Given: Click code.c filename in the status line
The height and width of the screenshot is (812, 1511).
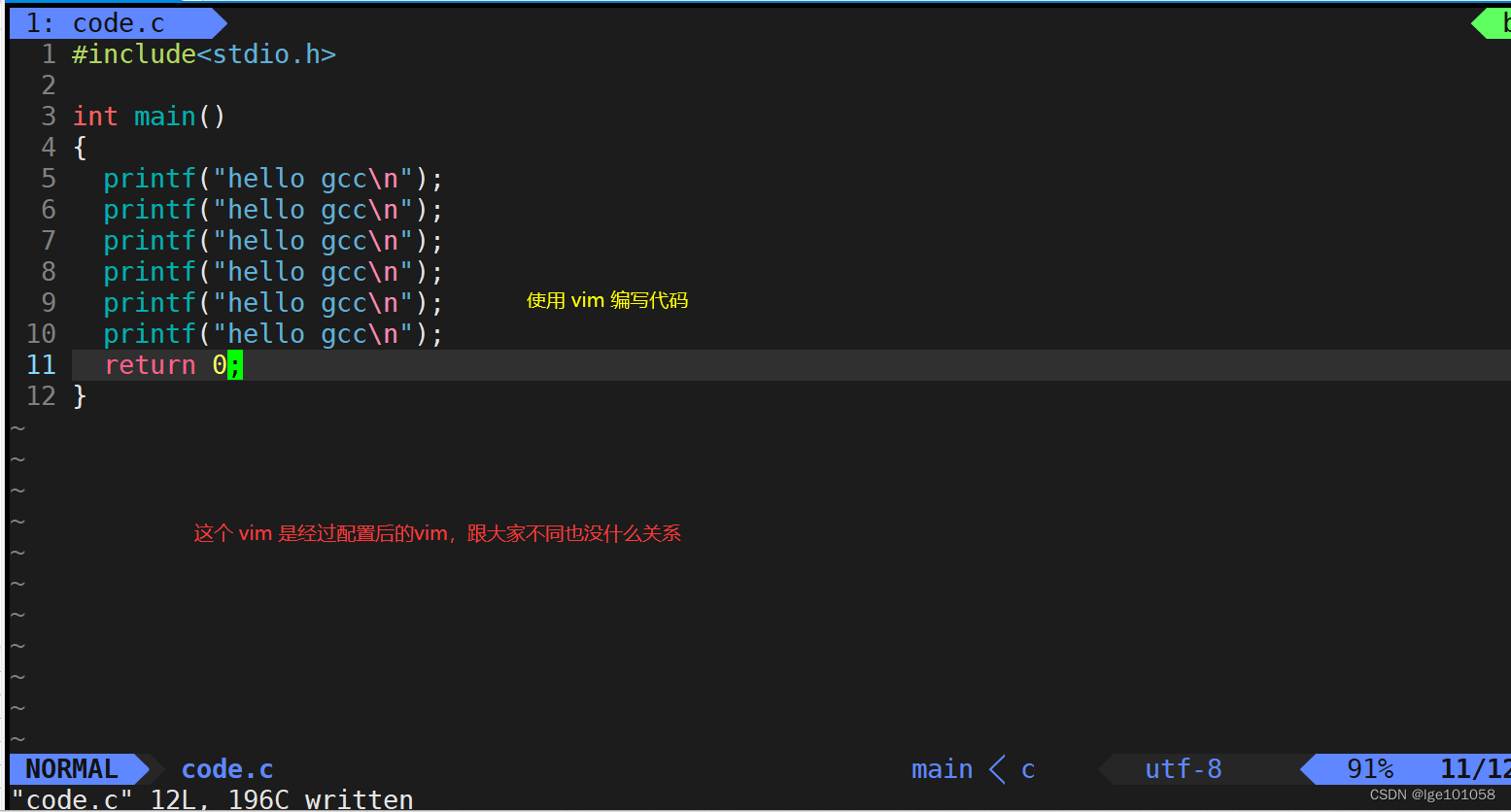Looking at the screenshot, I should (x=227, y=769).
